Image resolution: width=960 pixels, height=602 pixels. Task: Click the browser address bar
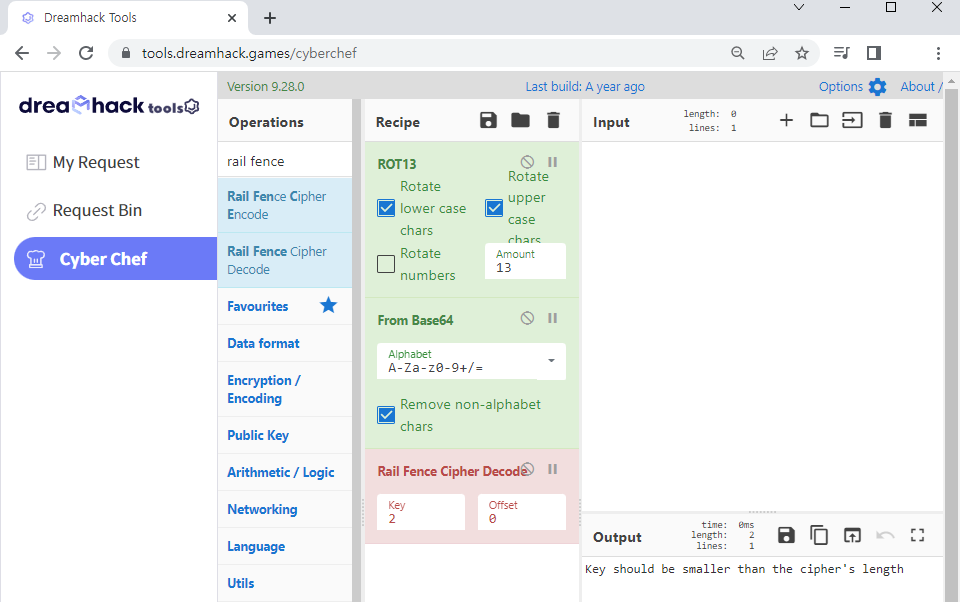pos(416,53)
